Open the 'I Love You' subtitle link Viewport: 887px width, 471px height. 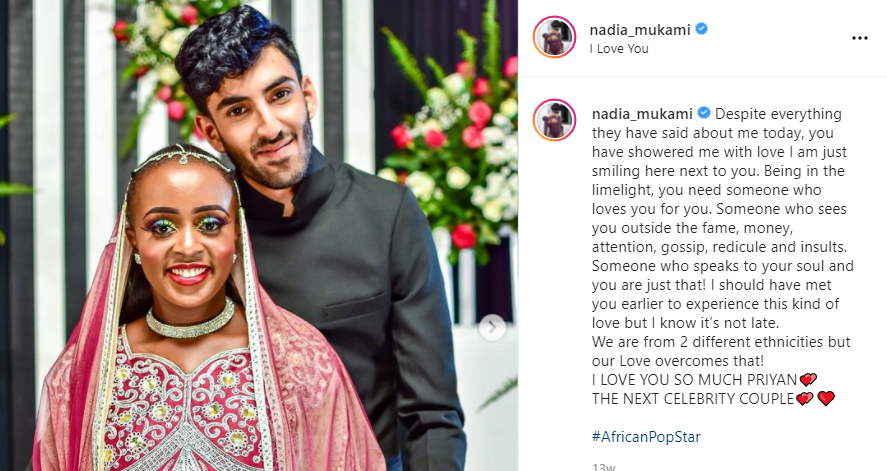click(619, 49)
